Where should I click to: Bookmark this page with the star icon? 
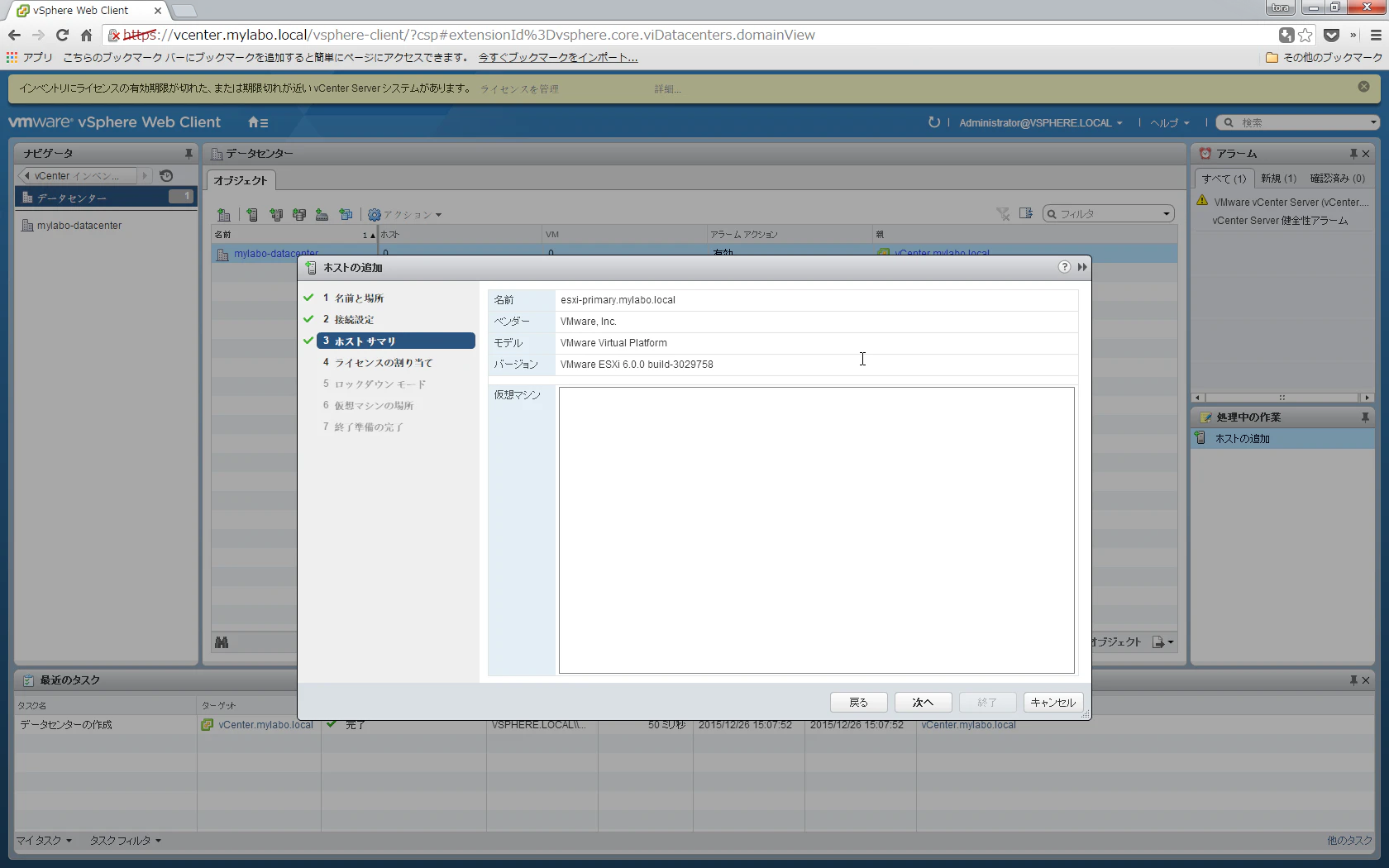coord(1305,35)
